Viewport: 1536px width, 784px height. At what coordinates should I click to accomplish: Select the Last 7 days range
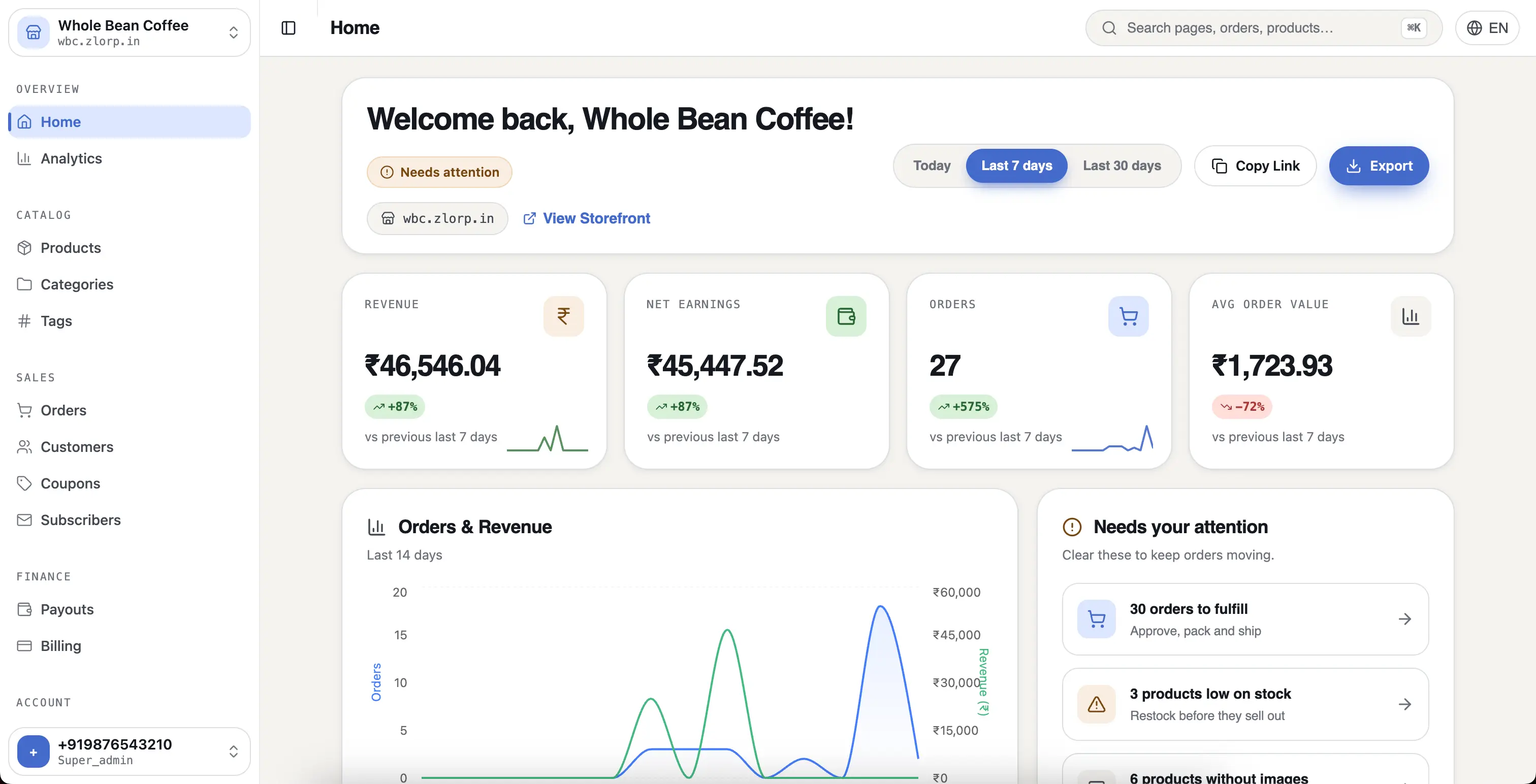point(1017,166)
